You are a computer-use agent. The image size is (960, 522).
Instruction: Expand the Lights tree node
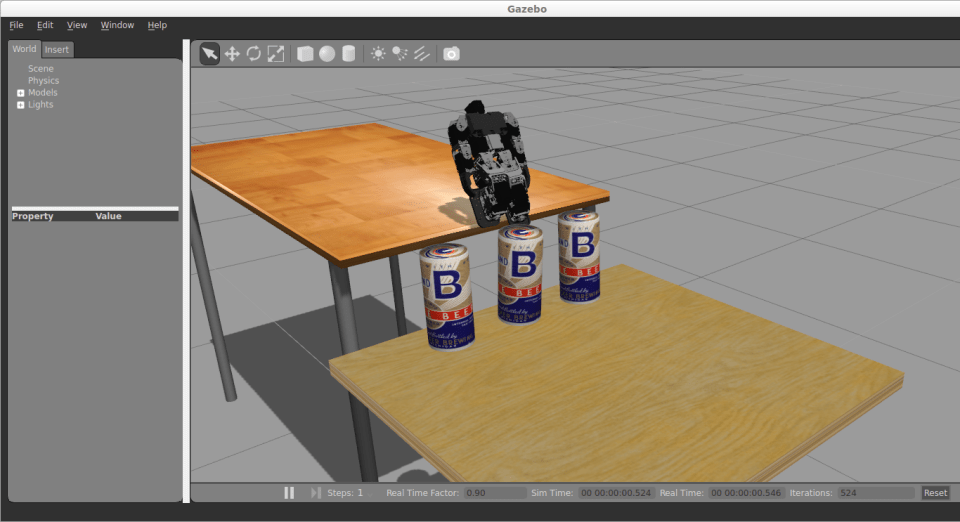(x=21, y=105)
